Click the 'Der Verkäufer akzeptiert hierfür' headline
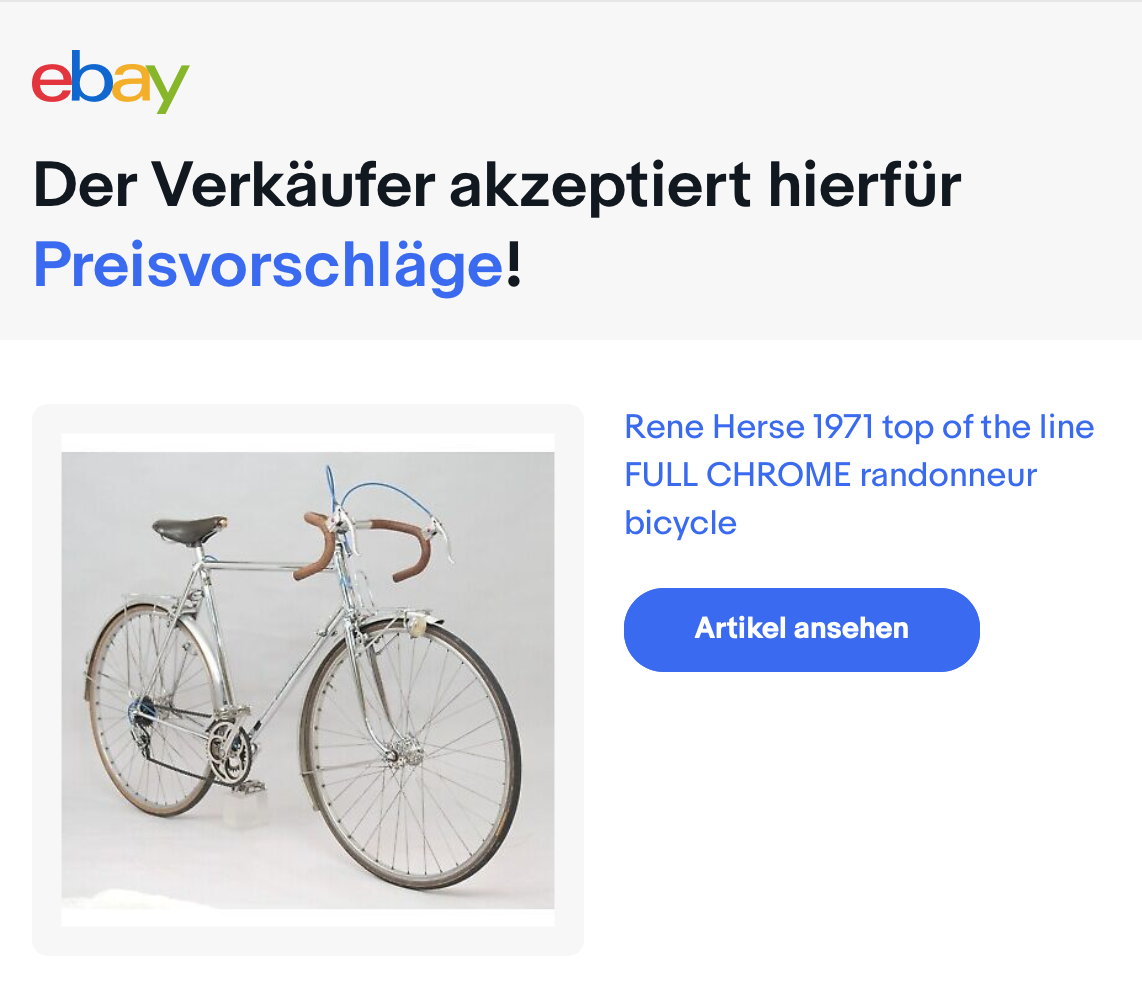This screenshot has width=1142, height=992. click(497, 185)
